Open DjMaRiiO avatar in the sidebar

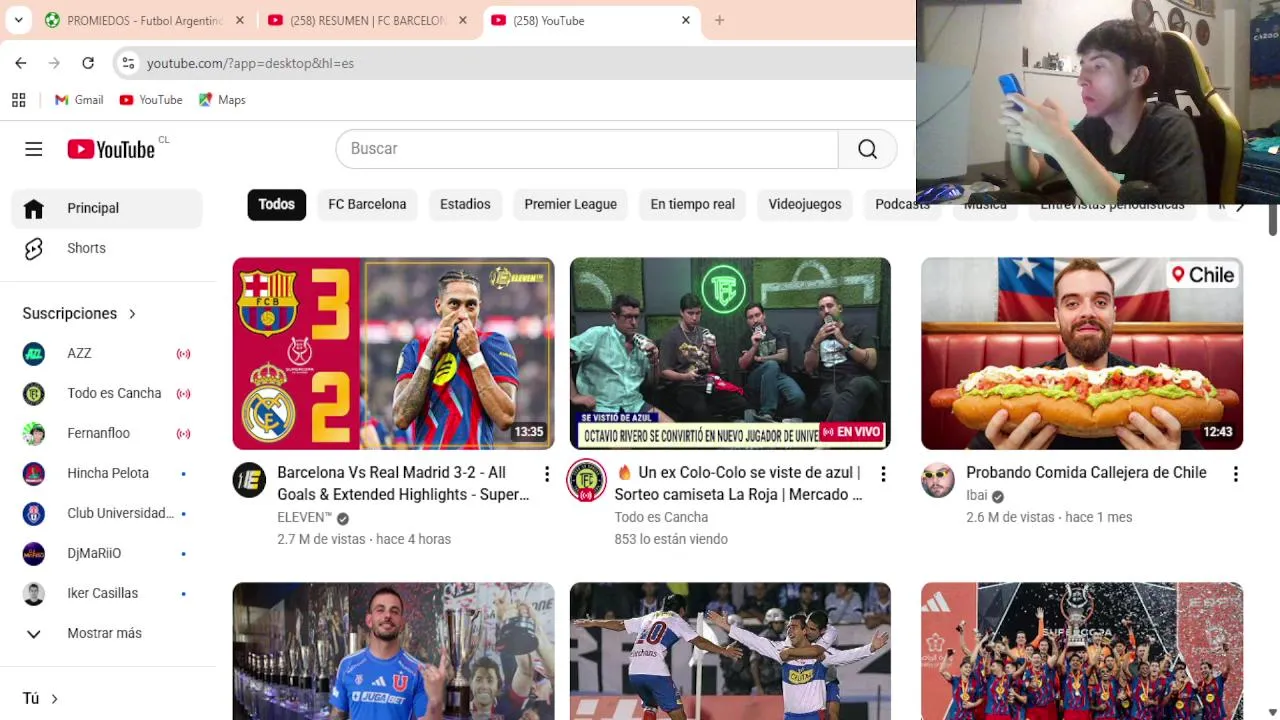tap(34, 553)
